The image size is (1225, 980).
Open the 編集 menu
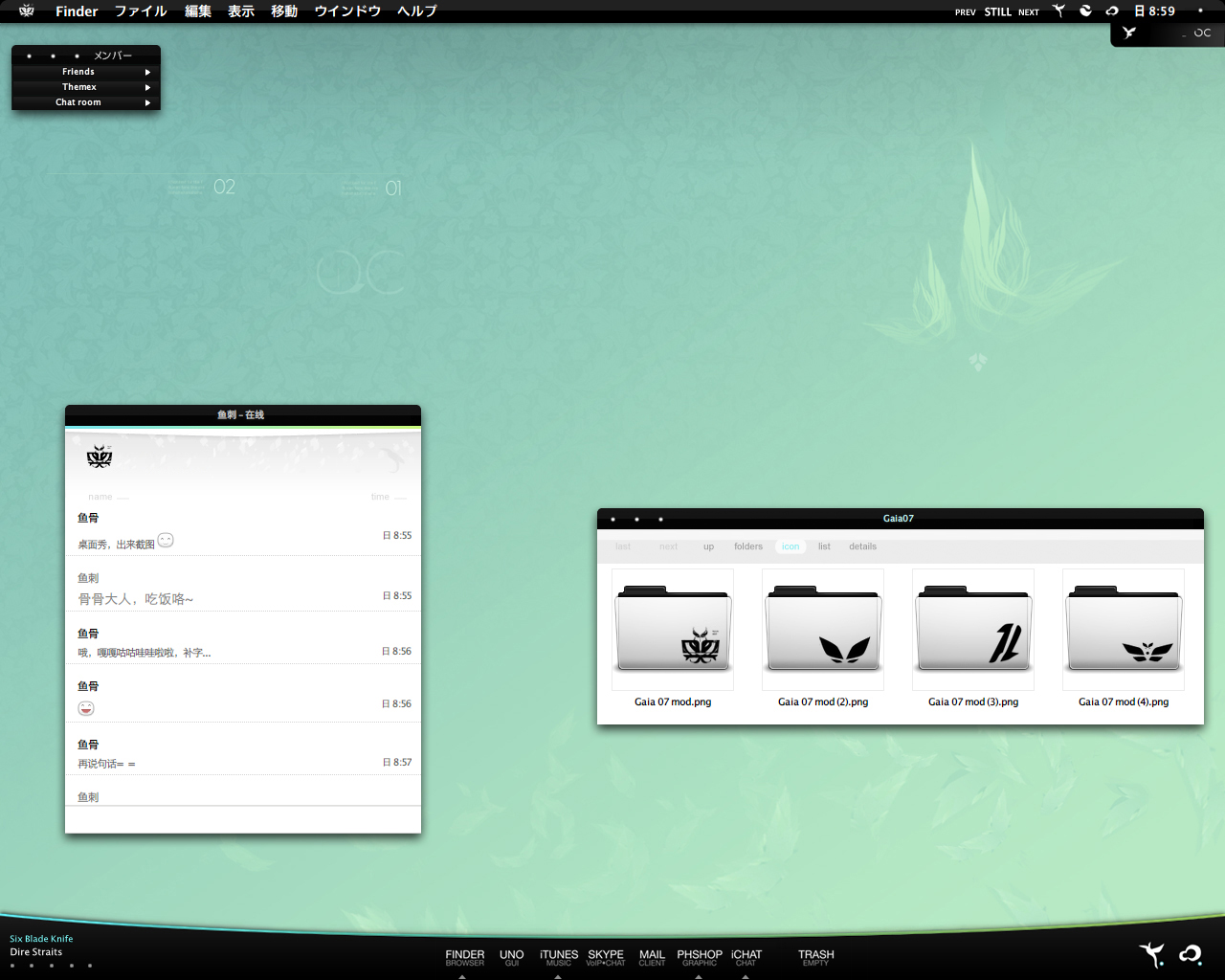coord(198,11)
